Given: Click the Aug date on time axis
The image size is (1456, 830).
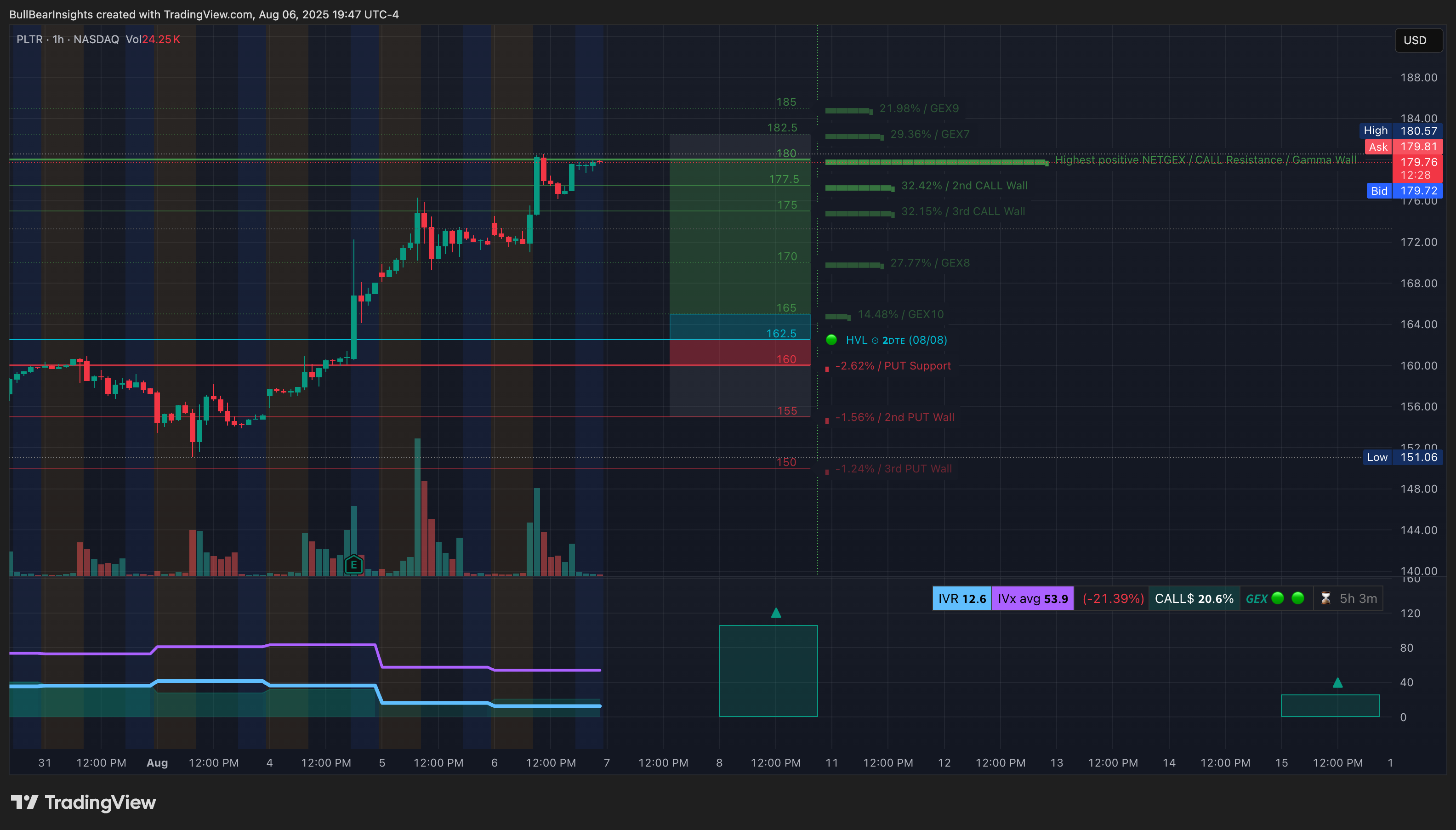Looking at the screenshot, I should click(x=157, y=763).
